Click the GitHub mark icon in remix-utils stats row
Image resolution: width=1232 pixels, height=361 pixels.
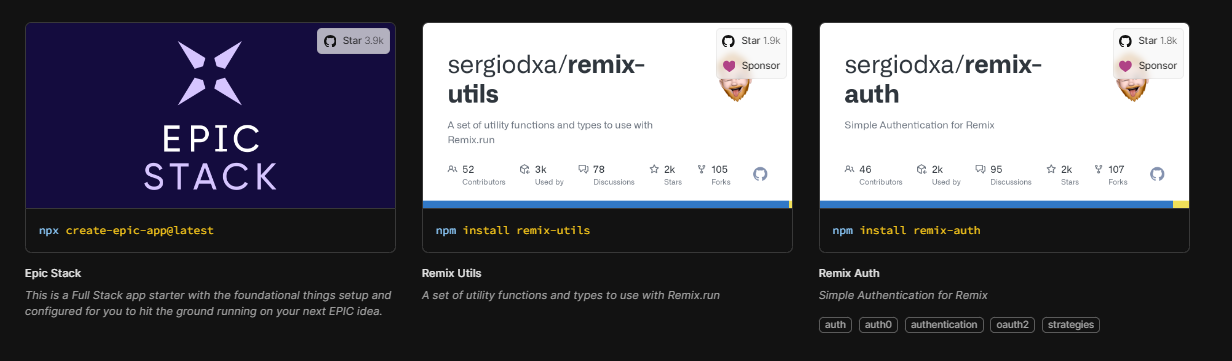click(x=760, y=174)
